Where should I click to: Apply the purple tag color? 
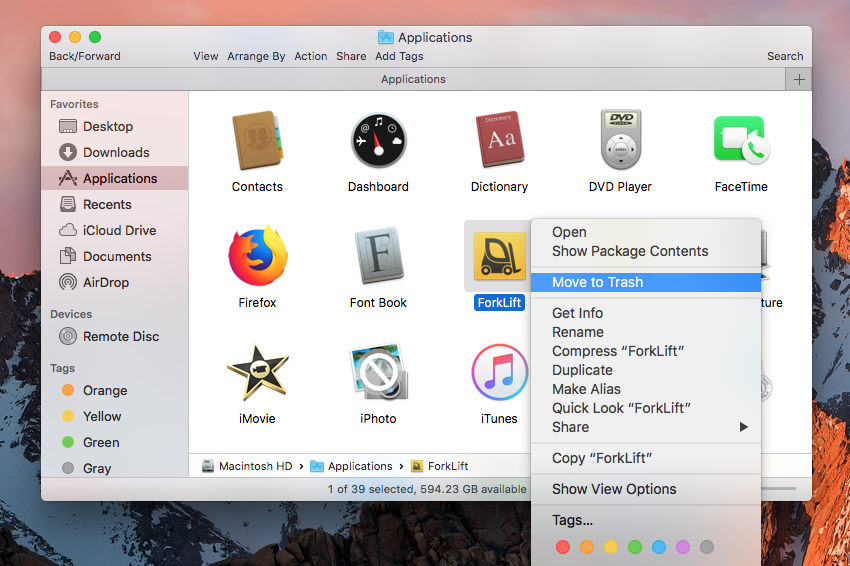coord(682,547)
